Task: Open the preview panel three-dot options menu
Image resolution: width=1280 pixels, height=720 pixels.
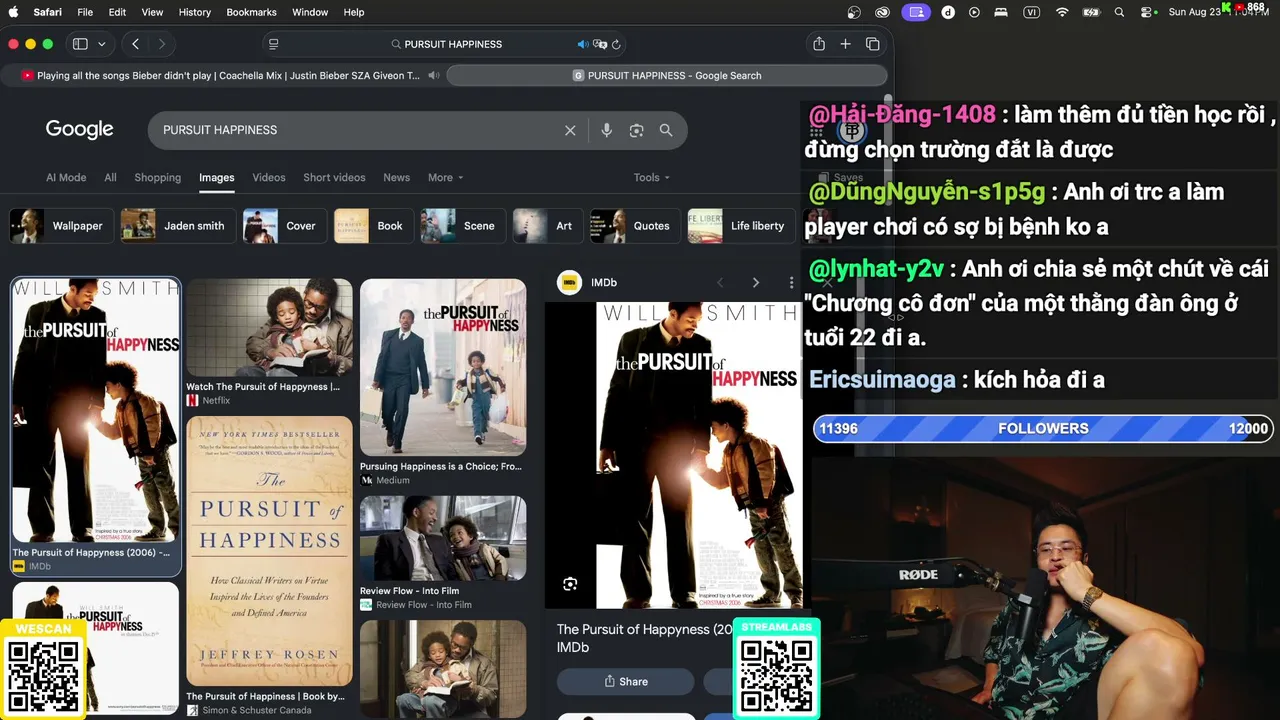Action: pos(791,283)
